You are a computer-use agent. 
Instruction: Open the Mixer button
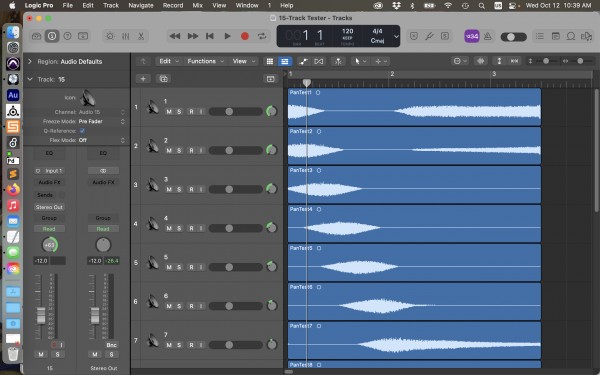point(126,36)
